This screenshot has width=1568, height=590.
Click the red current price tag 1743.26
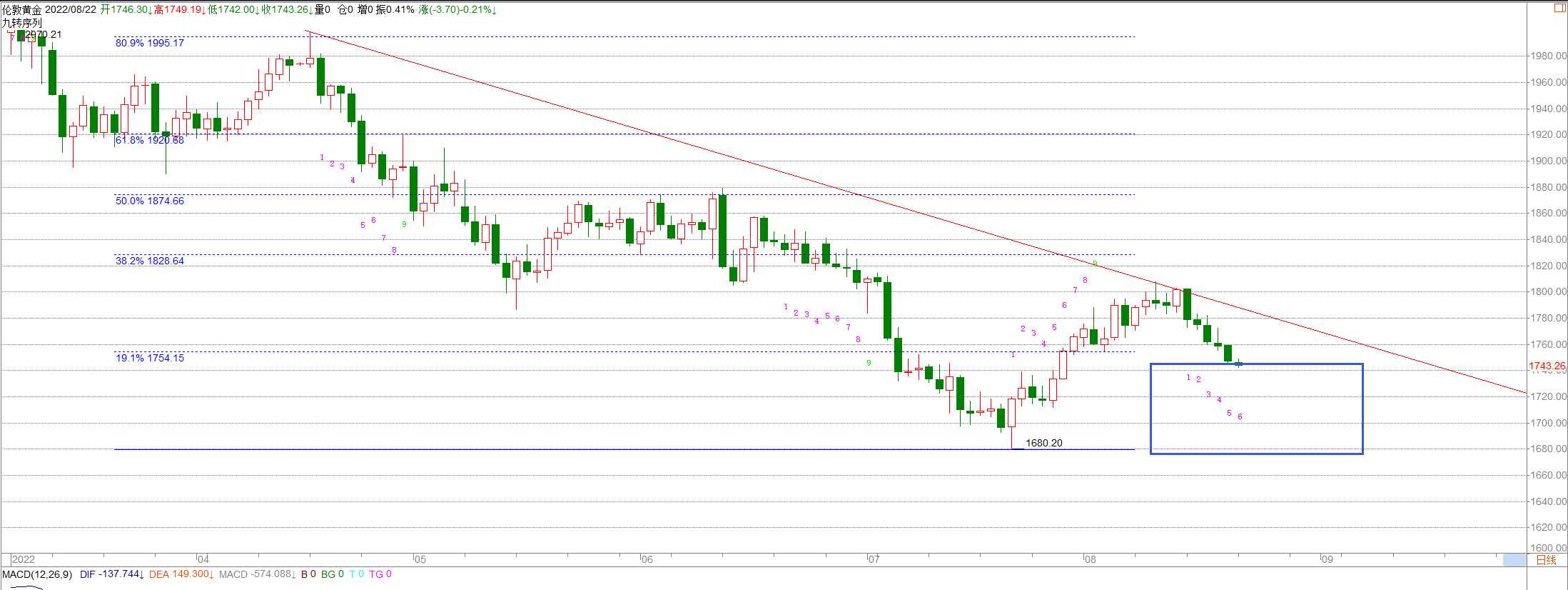coord(1547,366)
